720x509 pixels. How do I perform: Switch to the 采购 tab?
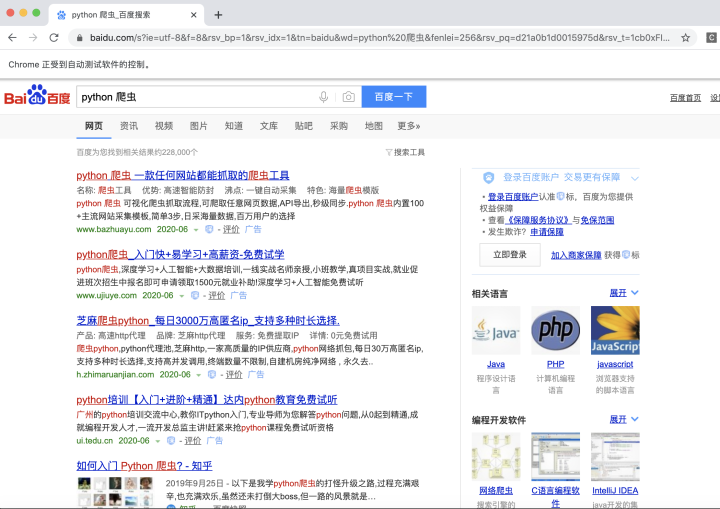tap(339, 126)
